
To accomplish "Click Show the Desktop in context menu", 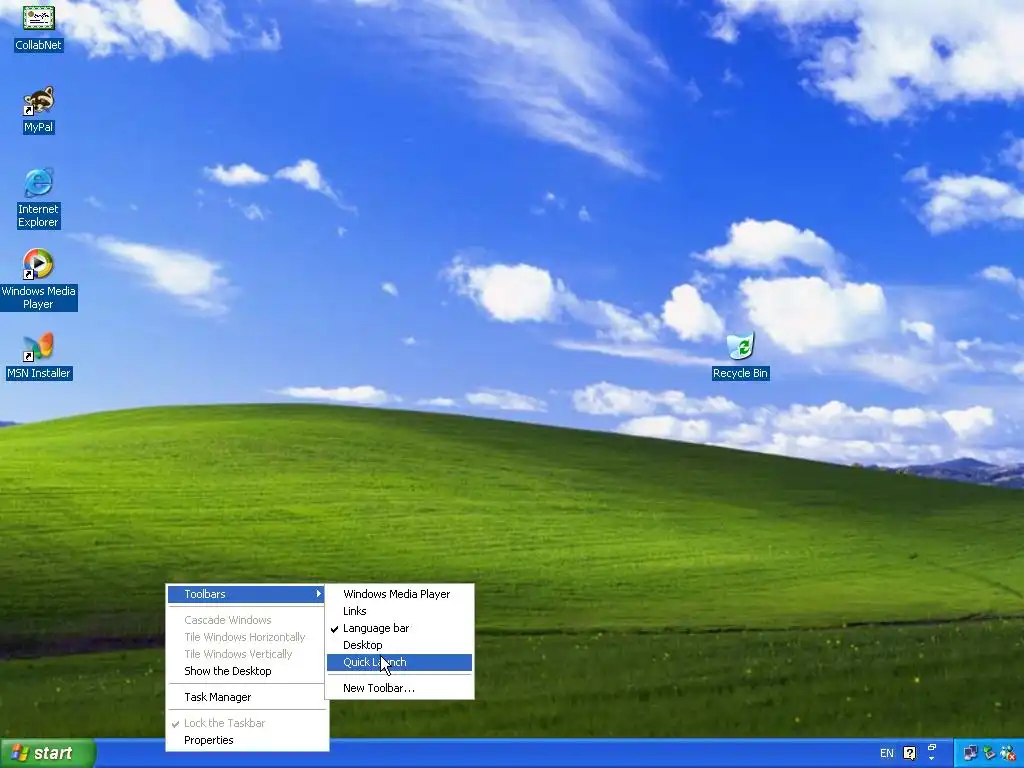I will pos(246,671).
